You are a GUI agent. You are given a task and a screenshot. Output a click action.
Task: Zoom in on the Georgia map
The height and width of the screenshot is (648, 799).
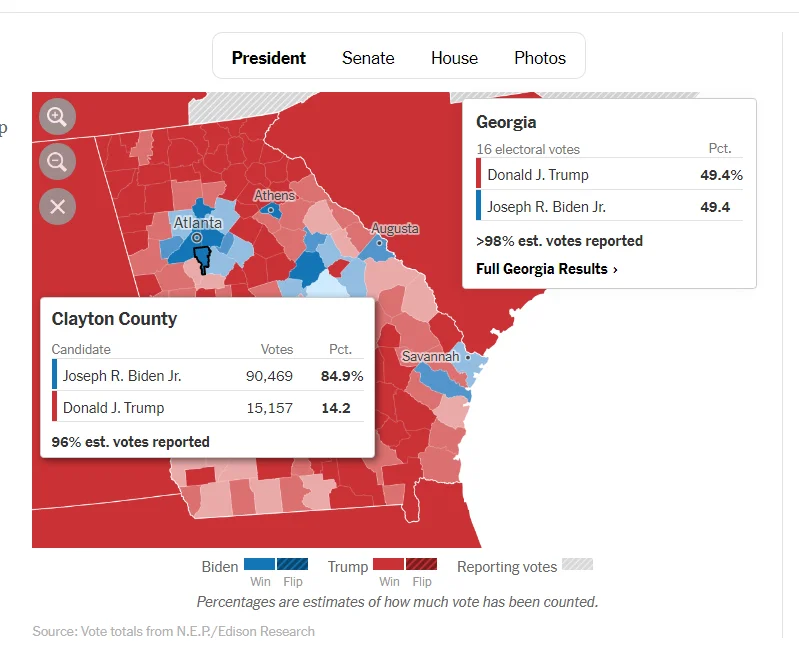57,117
